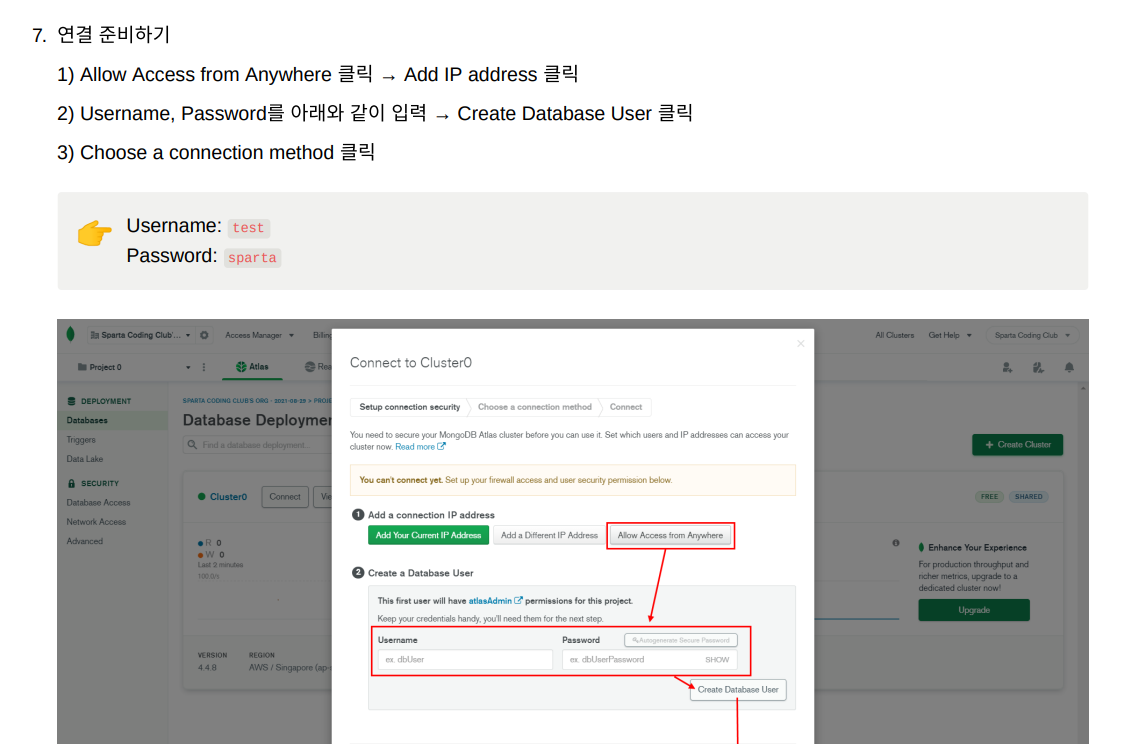Viewport: 1128px width, 744px height.
Task: Click the info icon near Enhance Your Experience
Action: pyautogui.click(x=896, y=543)
